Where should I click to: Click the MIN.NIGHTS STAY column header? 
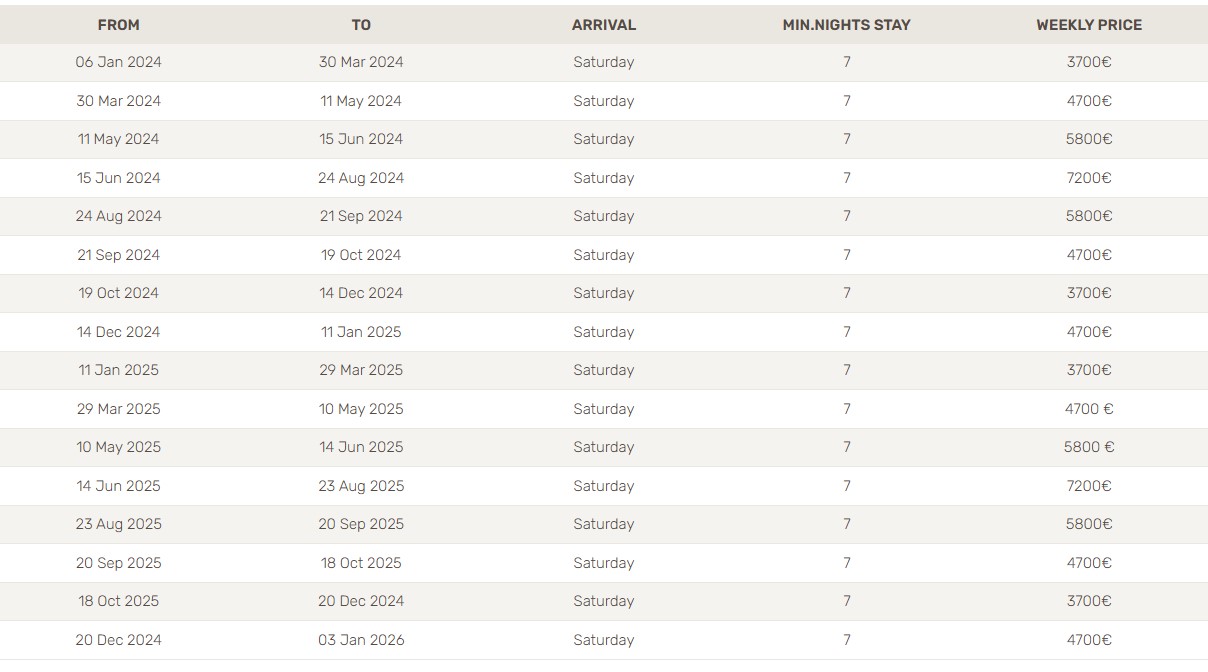[x=846, y=25]
